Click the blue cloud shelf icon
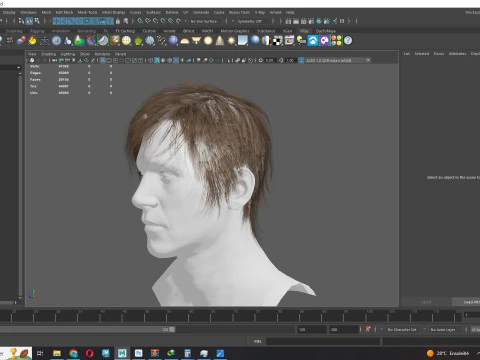Viewport: 480px width, 360px height. point(313,41)
